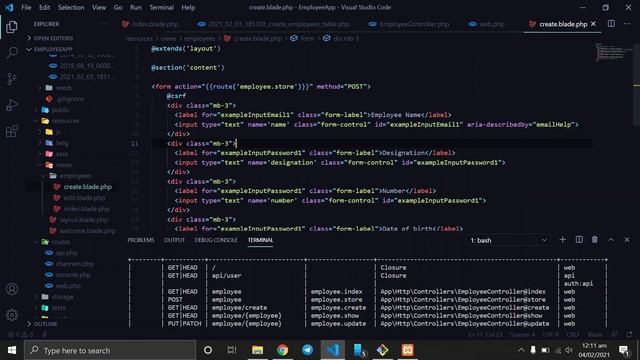Maximize the terminal panel size
The height and width of the screenshot is (360, 640).
(x=611, y=240)
